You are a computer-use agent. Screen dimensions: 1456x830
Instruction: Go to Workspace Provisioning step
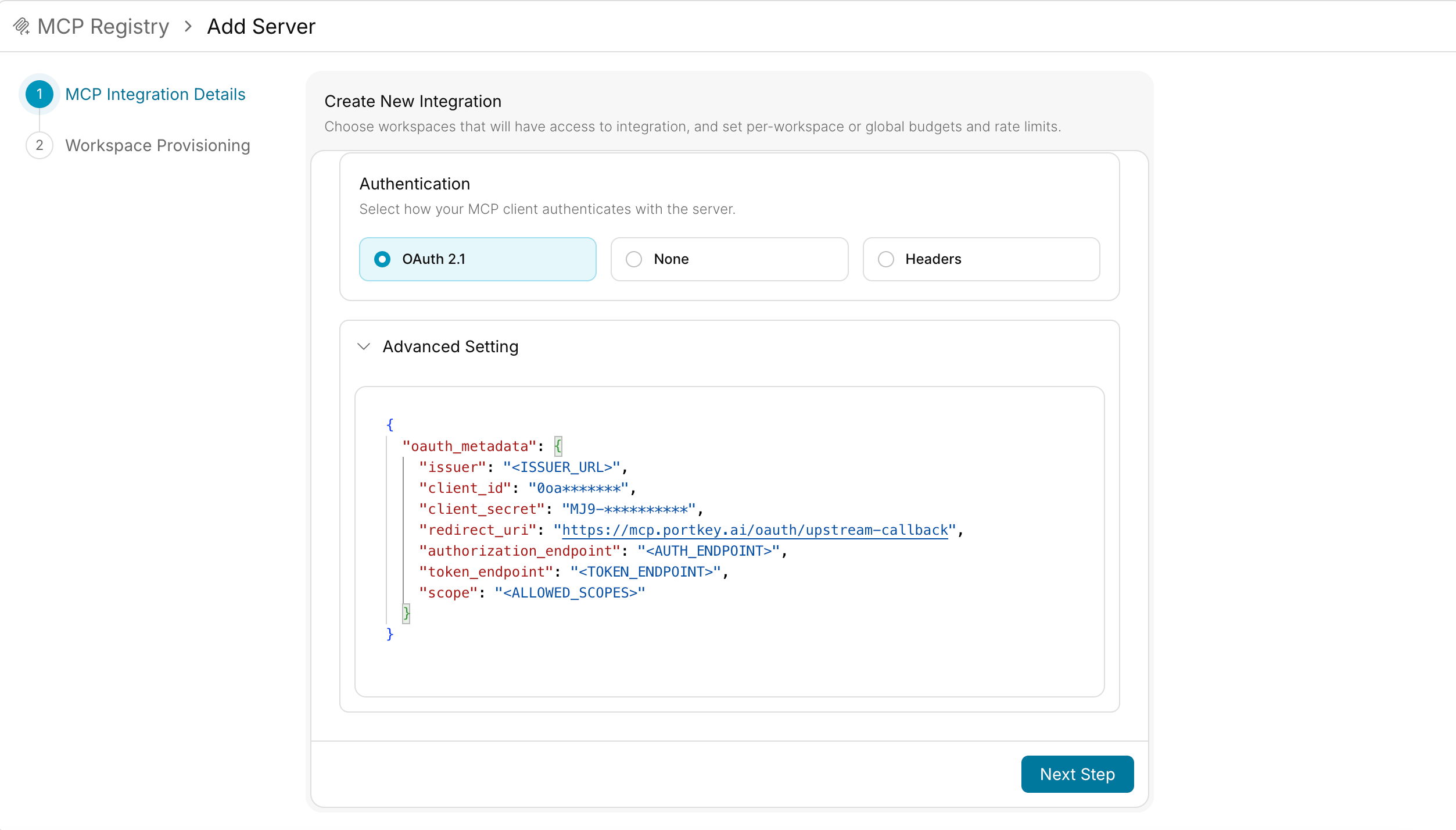(x=157, y=145)
